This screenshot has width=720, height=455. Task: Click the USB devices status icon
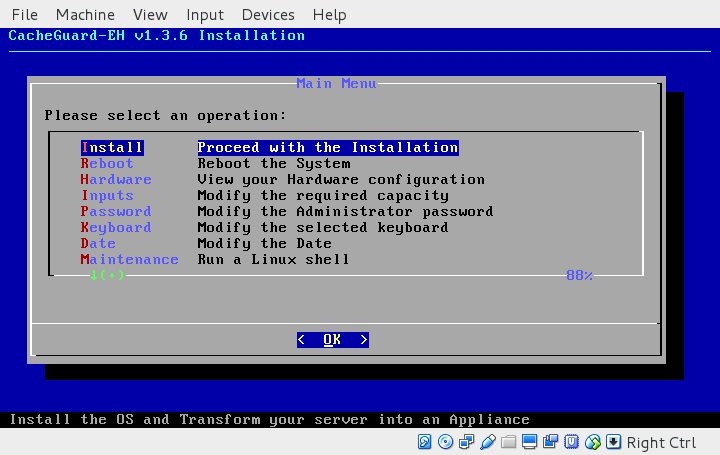(488, 442)
